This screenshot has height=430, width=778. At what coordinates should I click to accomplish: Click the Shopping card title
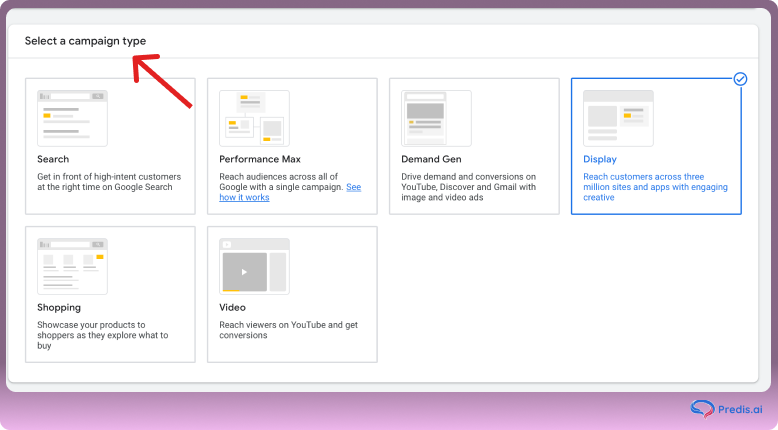[x=59, y=307]
